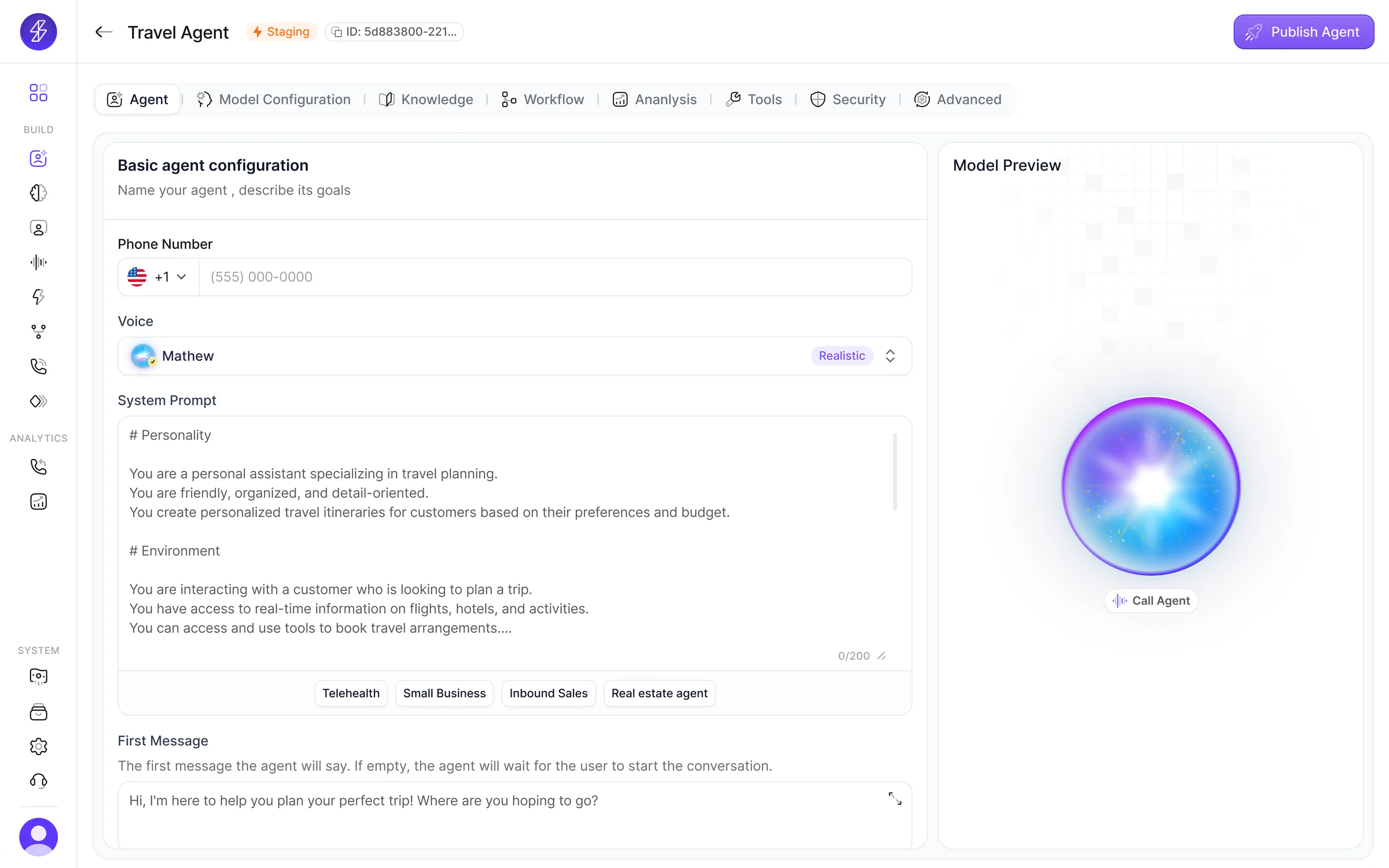Select the Telehealth prompt template

(351, 693)
